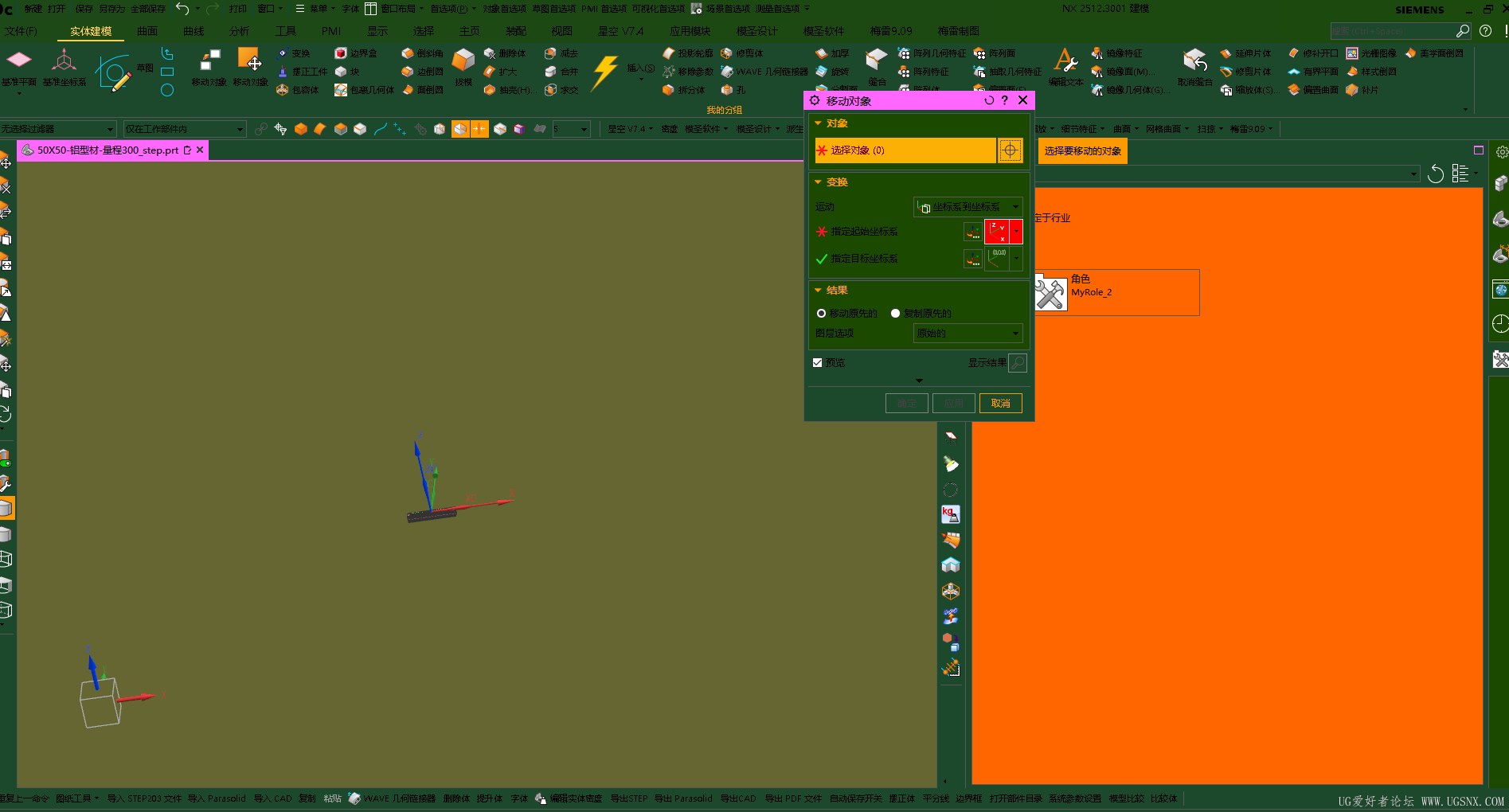Image resolution: width=1509 pixels, height=812 pixels.
Task: Select the 抽壳 shell tool
Action: point(509,90)
